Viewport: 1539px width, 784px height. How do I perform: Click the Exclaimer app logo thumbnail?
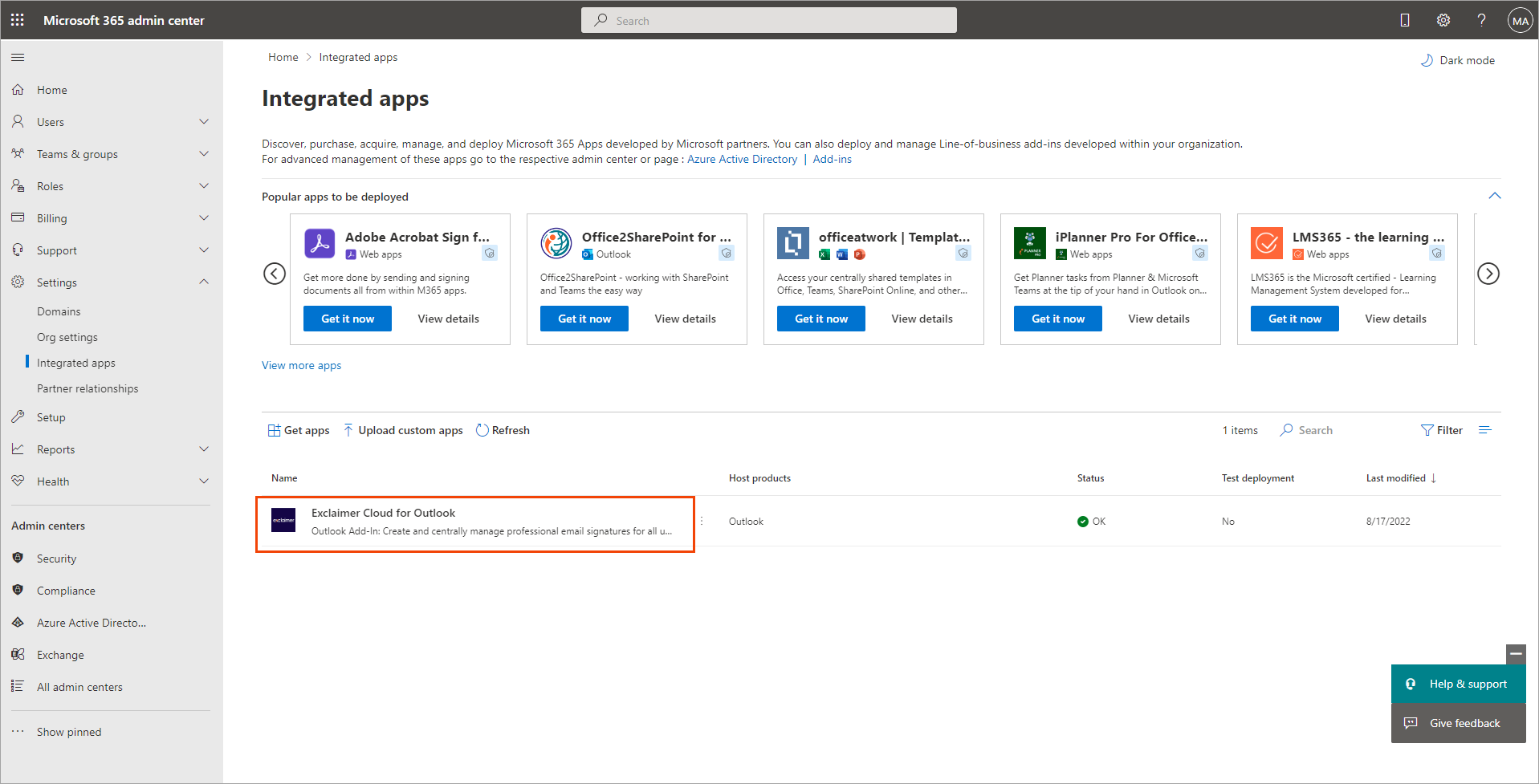(283, 520)
